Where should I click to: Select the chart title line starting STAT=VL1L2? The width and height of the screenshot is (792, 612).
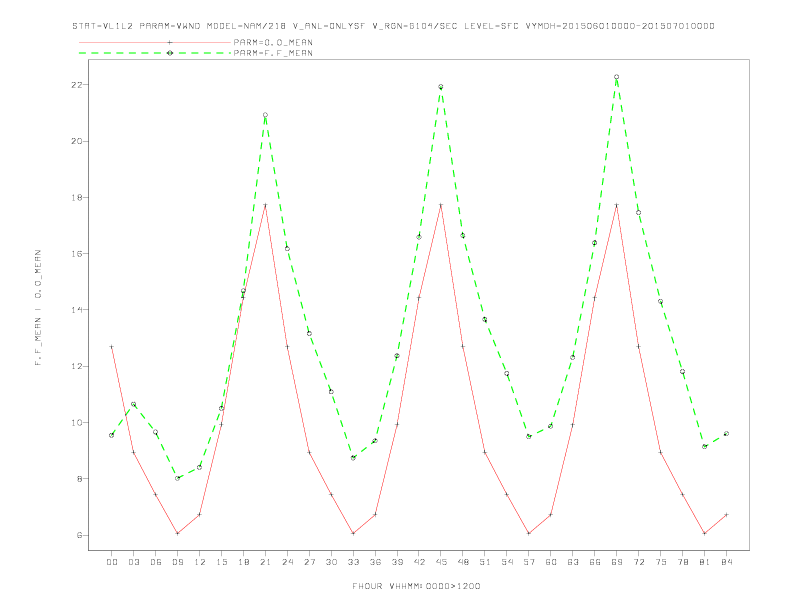coord(393,26)
